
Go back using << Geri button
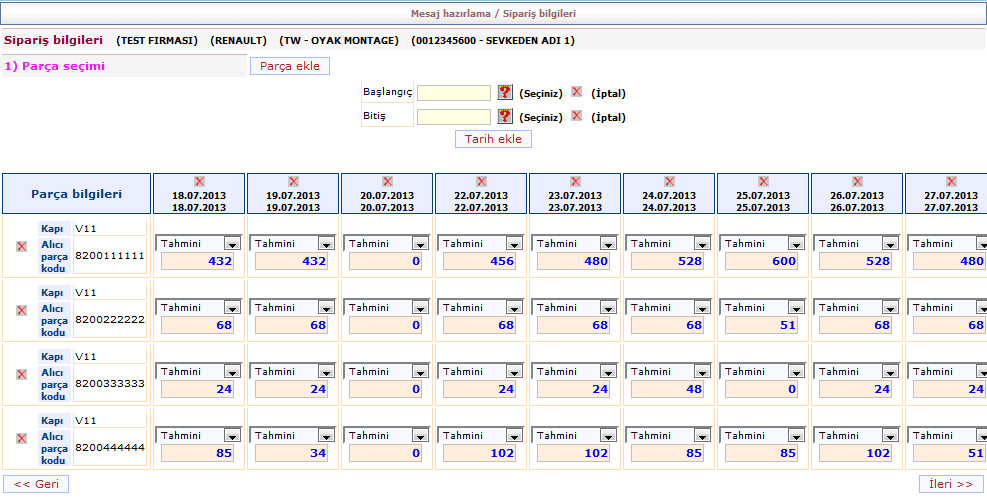(x=35, y=484)
